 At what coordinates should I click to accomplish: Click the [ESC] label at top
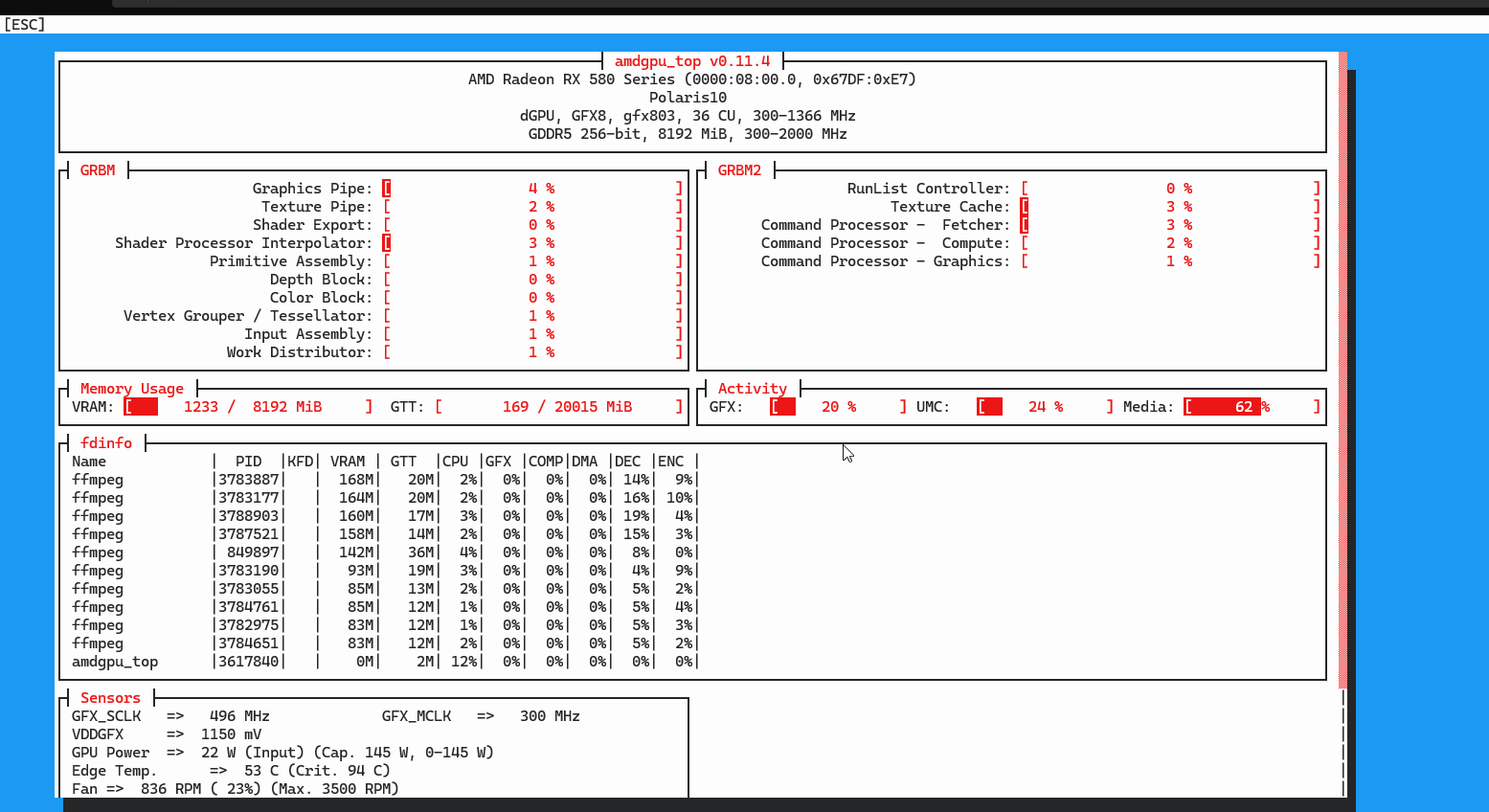[25, 24]
